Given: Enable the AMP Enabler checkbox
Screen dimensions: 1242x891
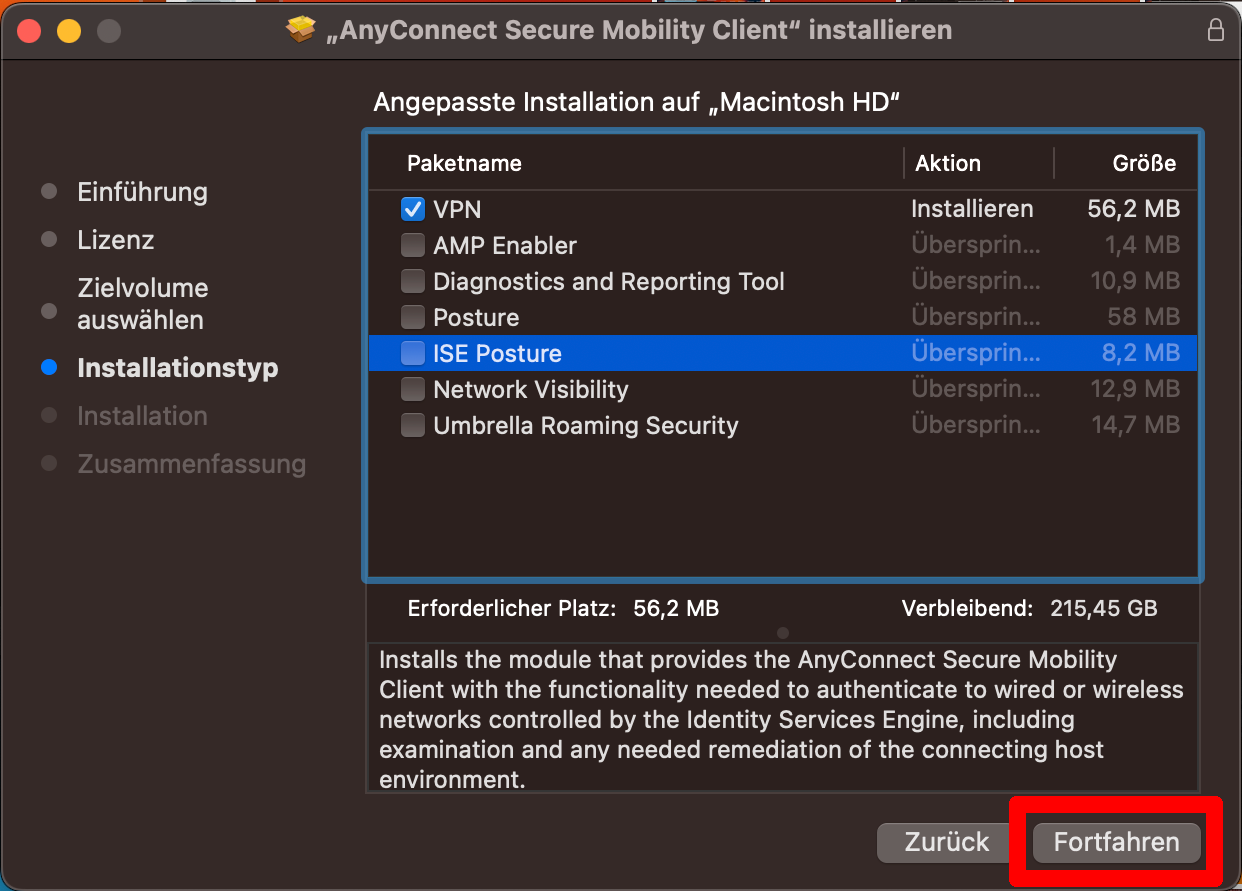Looking at the screenshot, I should pyautogui.click(x=413, y=245).
